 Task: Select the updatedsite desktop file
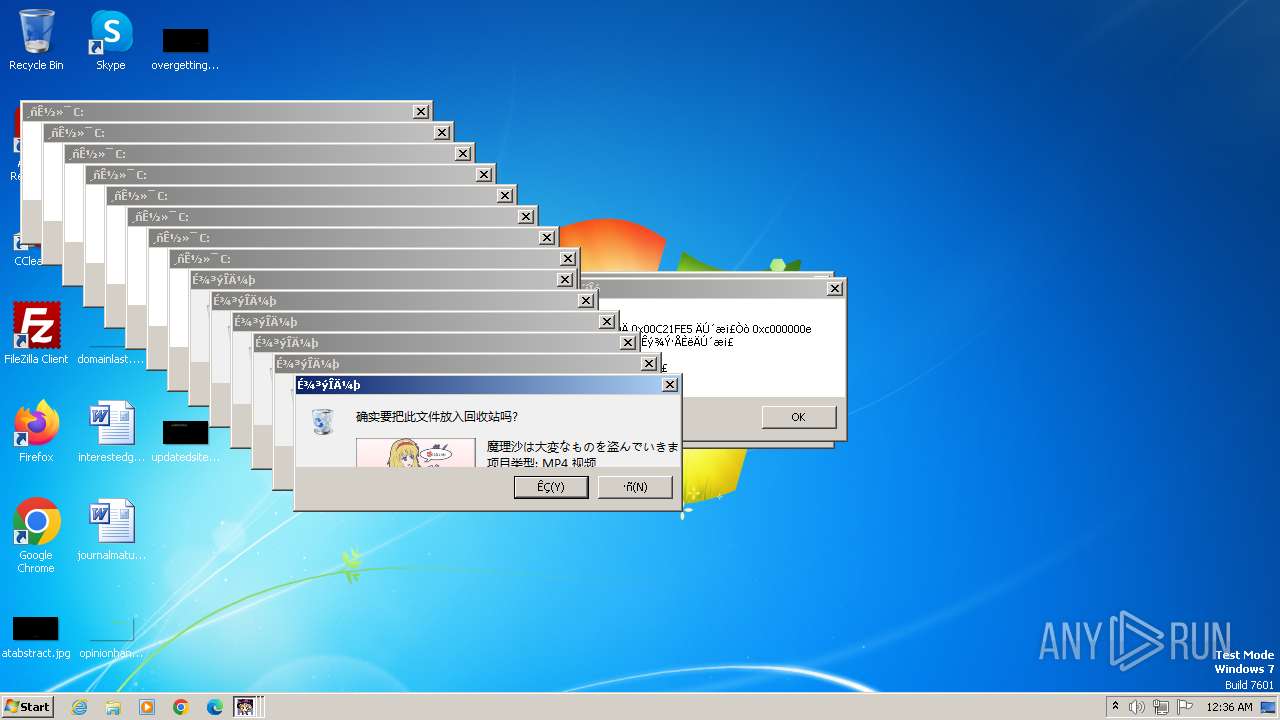(185, 440)
